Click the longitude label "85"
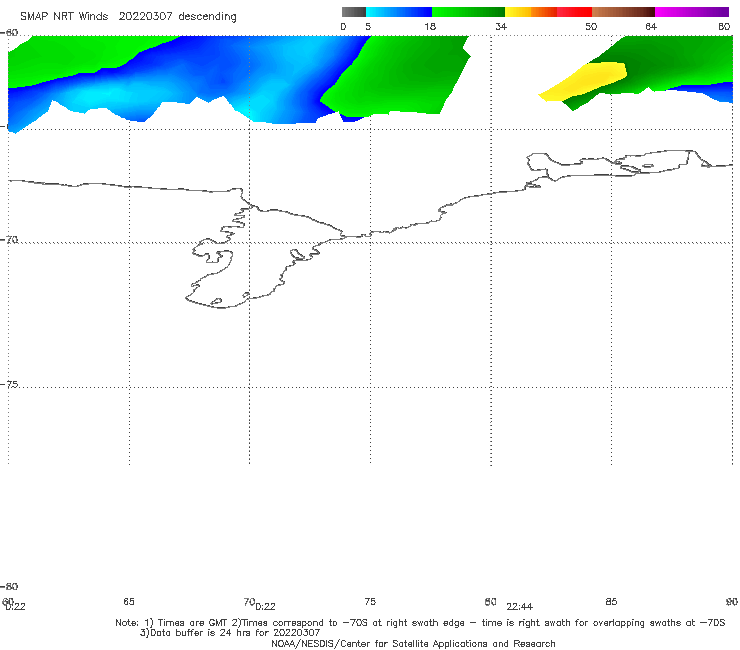 tap(611, 601)
